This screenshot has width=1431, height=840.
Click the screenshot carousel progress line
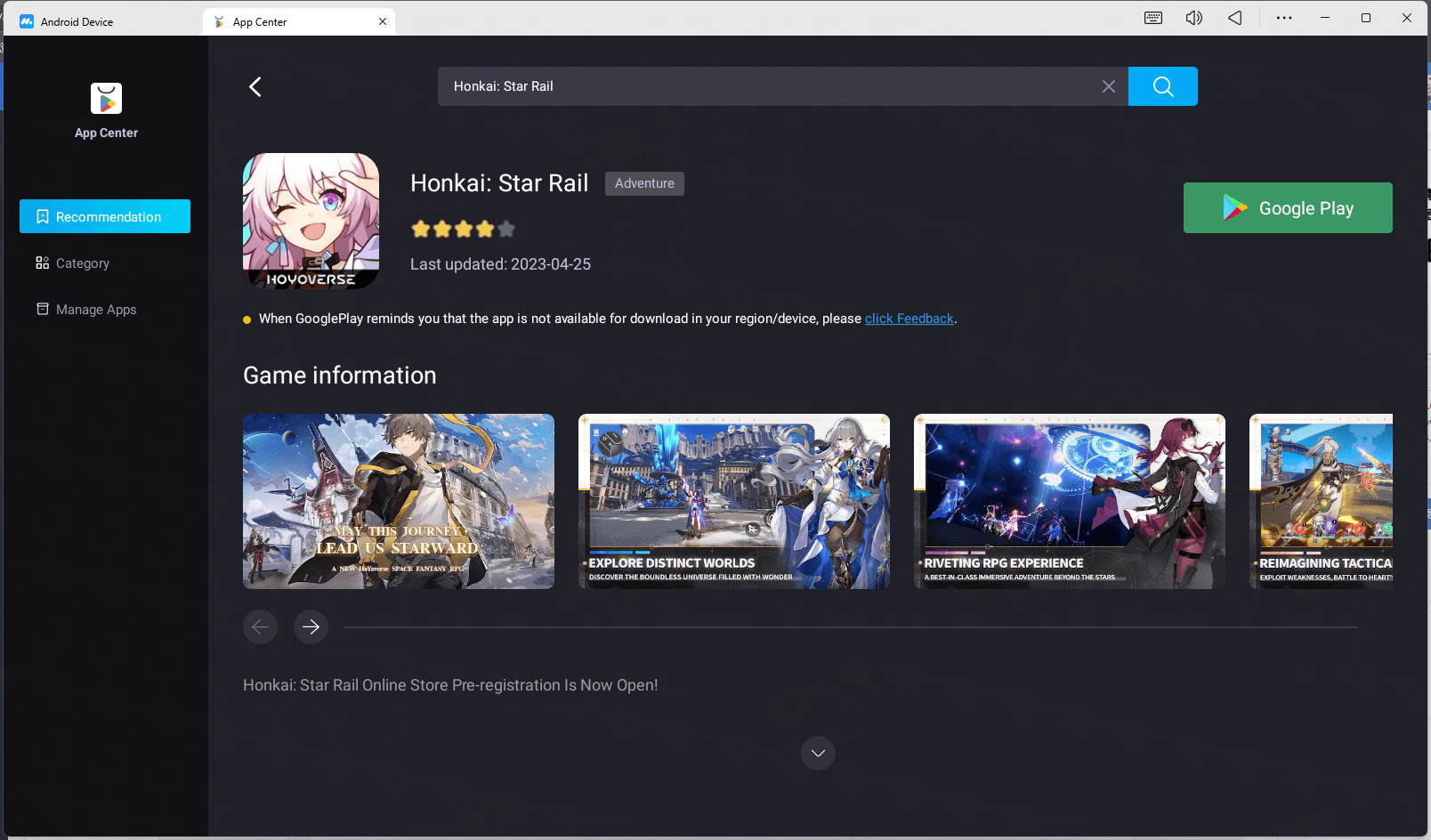[x=851, y=627]
